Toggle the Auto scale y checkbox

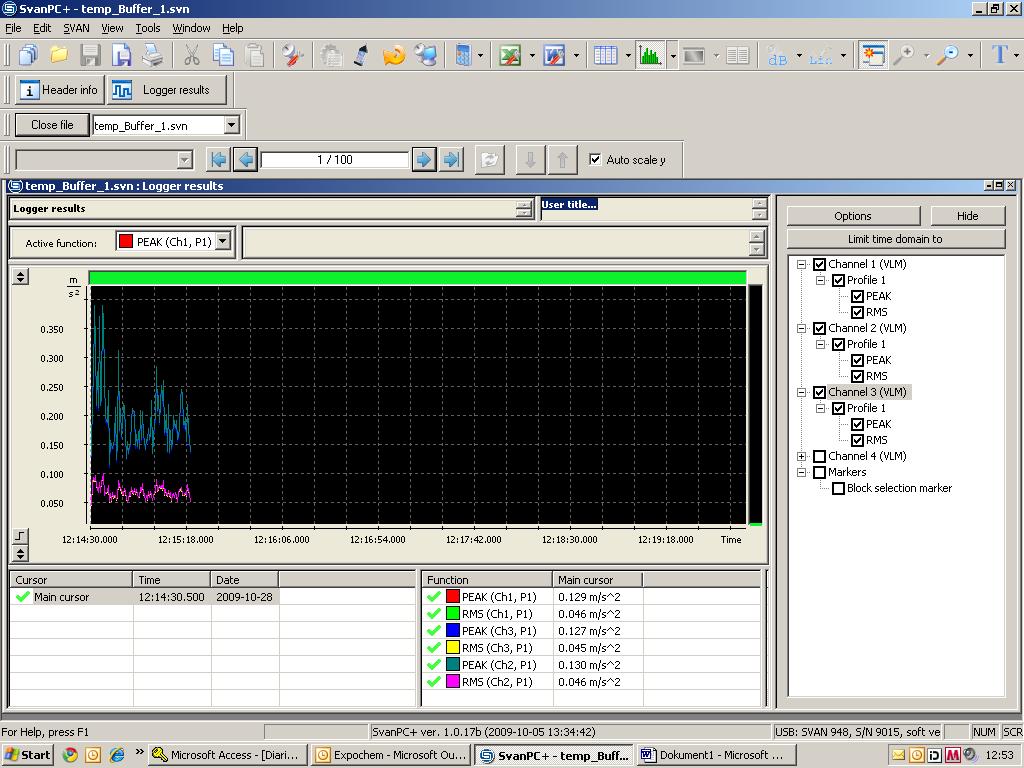coord(595,159)
